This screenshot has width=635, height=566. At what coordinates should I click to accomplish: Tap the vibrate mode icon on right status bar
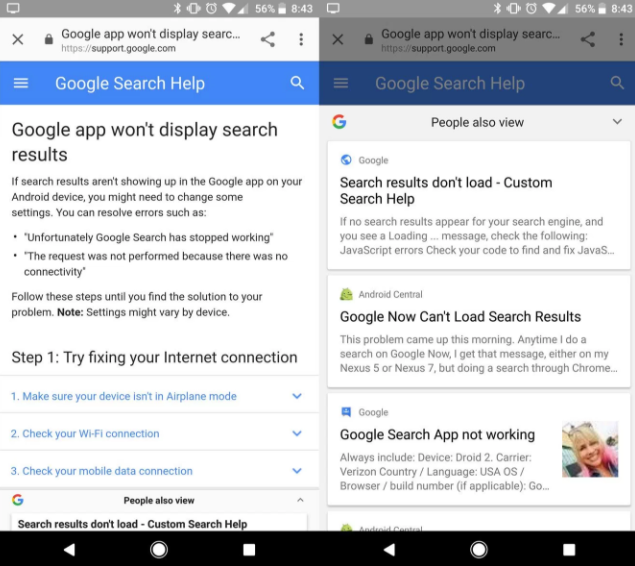(x=514, y=8)
